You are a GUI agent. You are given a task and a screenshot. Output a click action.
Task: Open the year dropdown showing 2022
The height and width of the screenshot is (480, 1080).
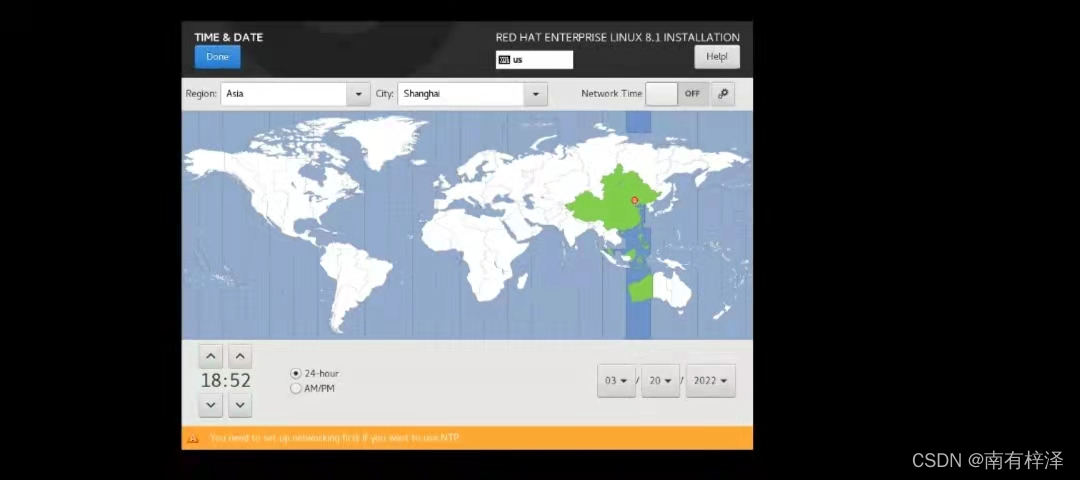pyautogui.click(x=711, y=381)
